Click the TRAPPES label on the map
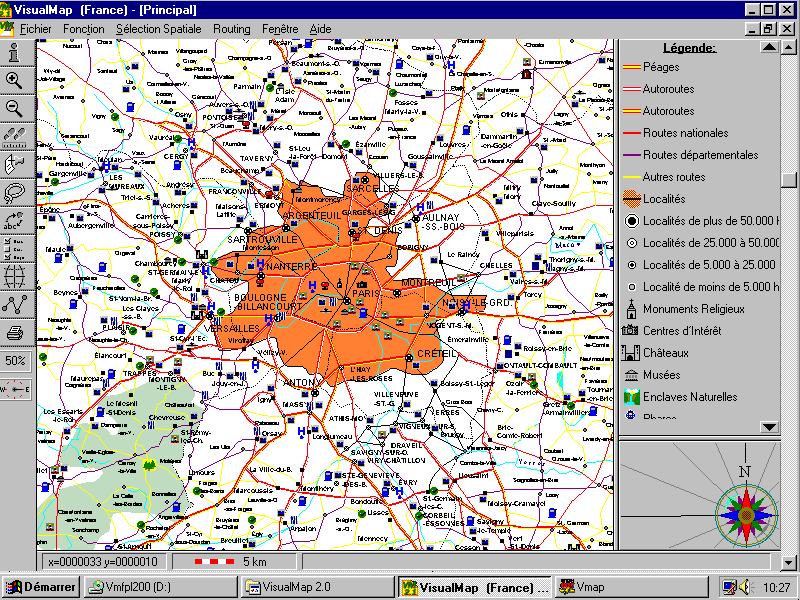Image resolution: width=800 pixels, height=600 pixels. pyautogui.click(x=140, y=373)
